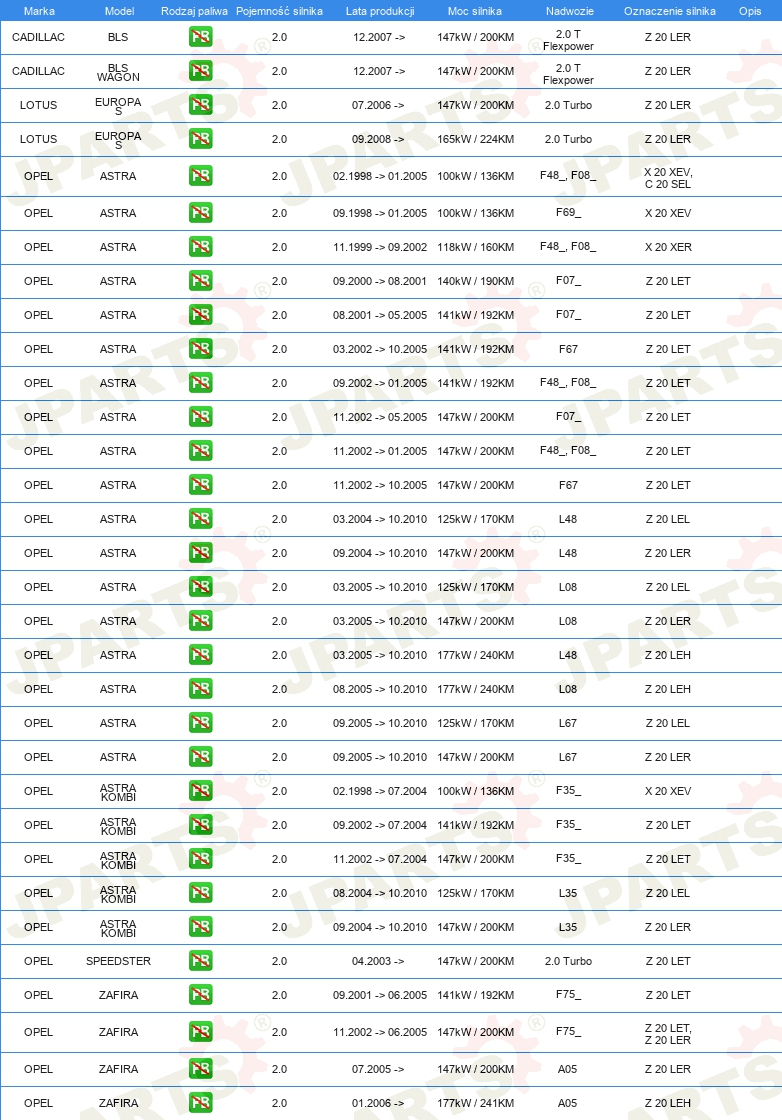Click the Marka column header
The height and width of the screenshot is (1120, 782).
(39, 11)
